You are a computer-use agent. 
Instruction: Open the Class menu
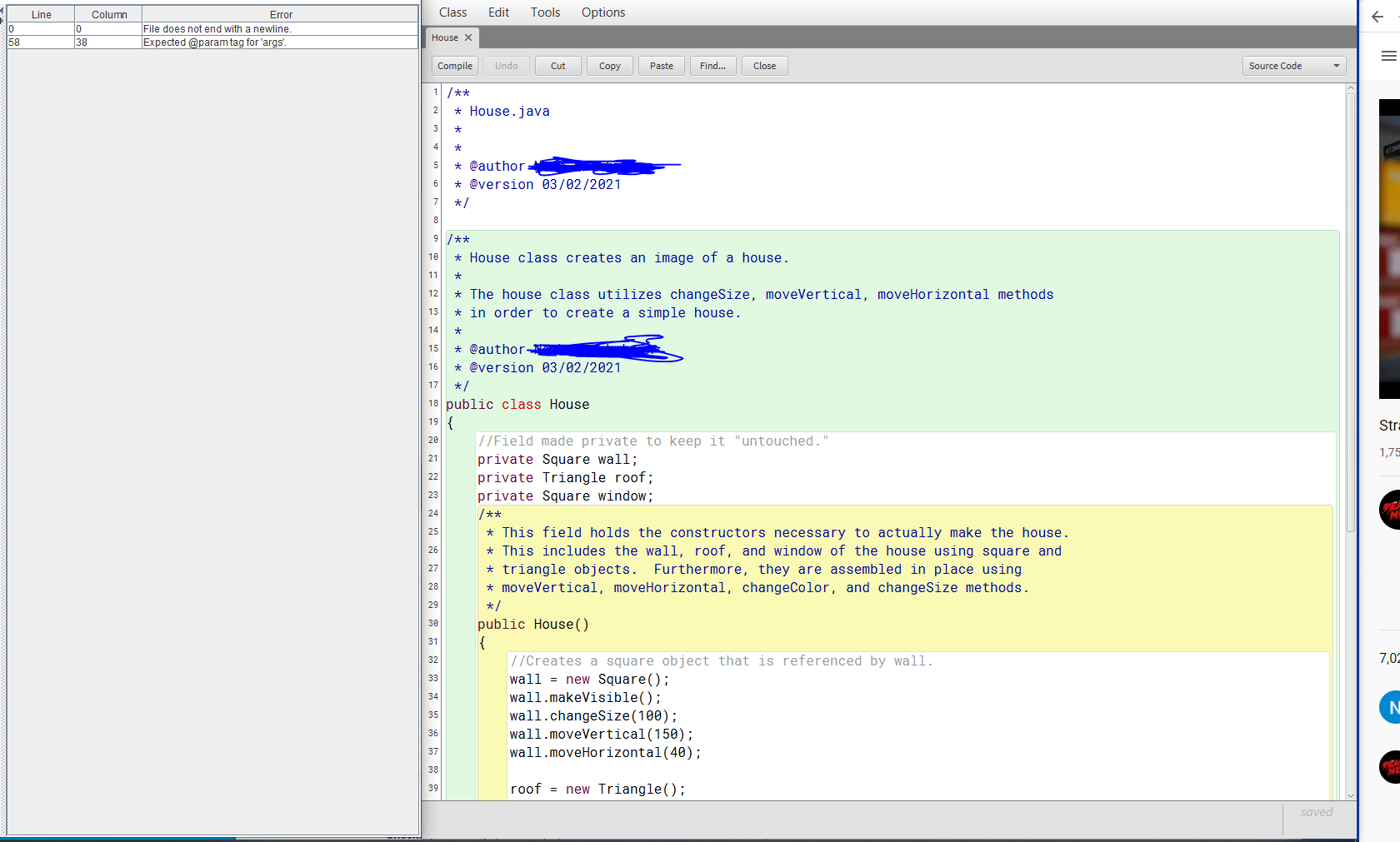452,12
